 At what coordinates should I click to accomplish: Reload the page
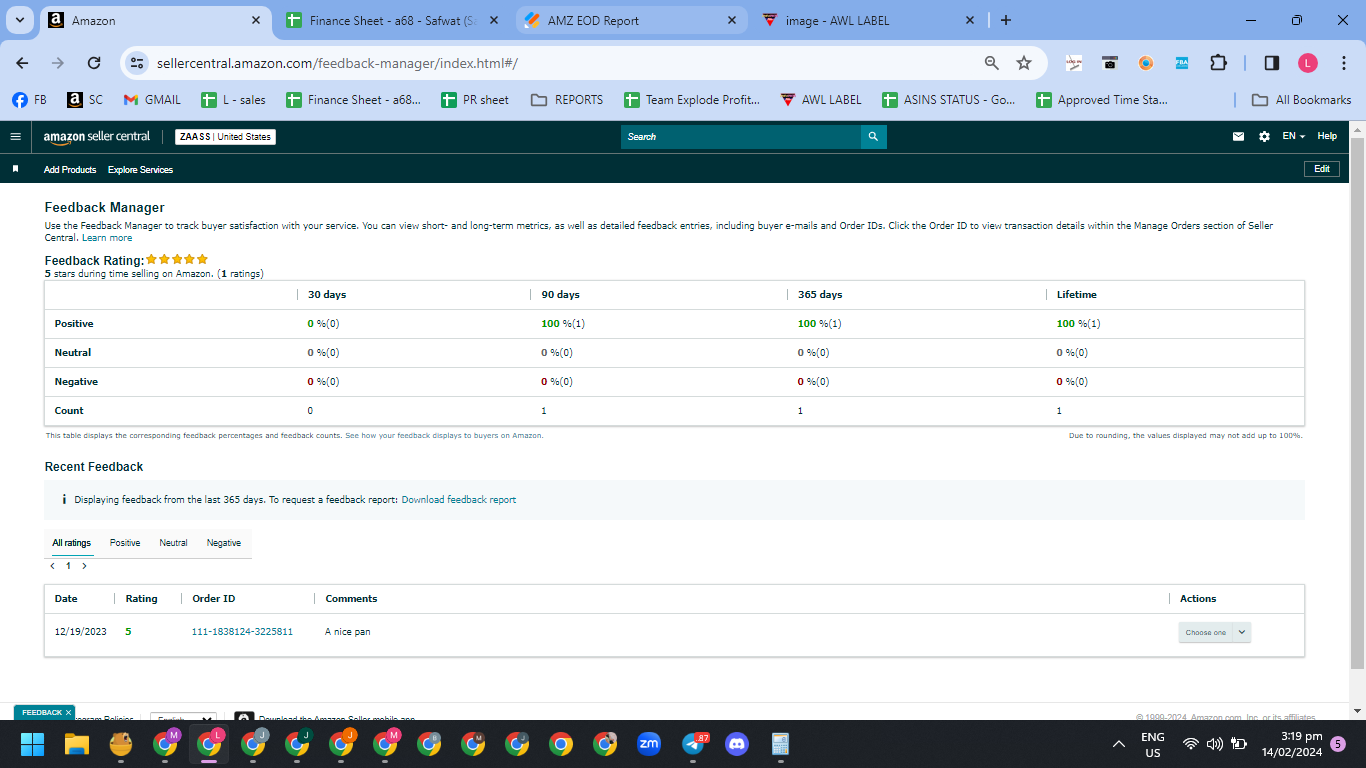(94, 62)
